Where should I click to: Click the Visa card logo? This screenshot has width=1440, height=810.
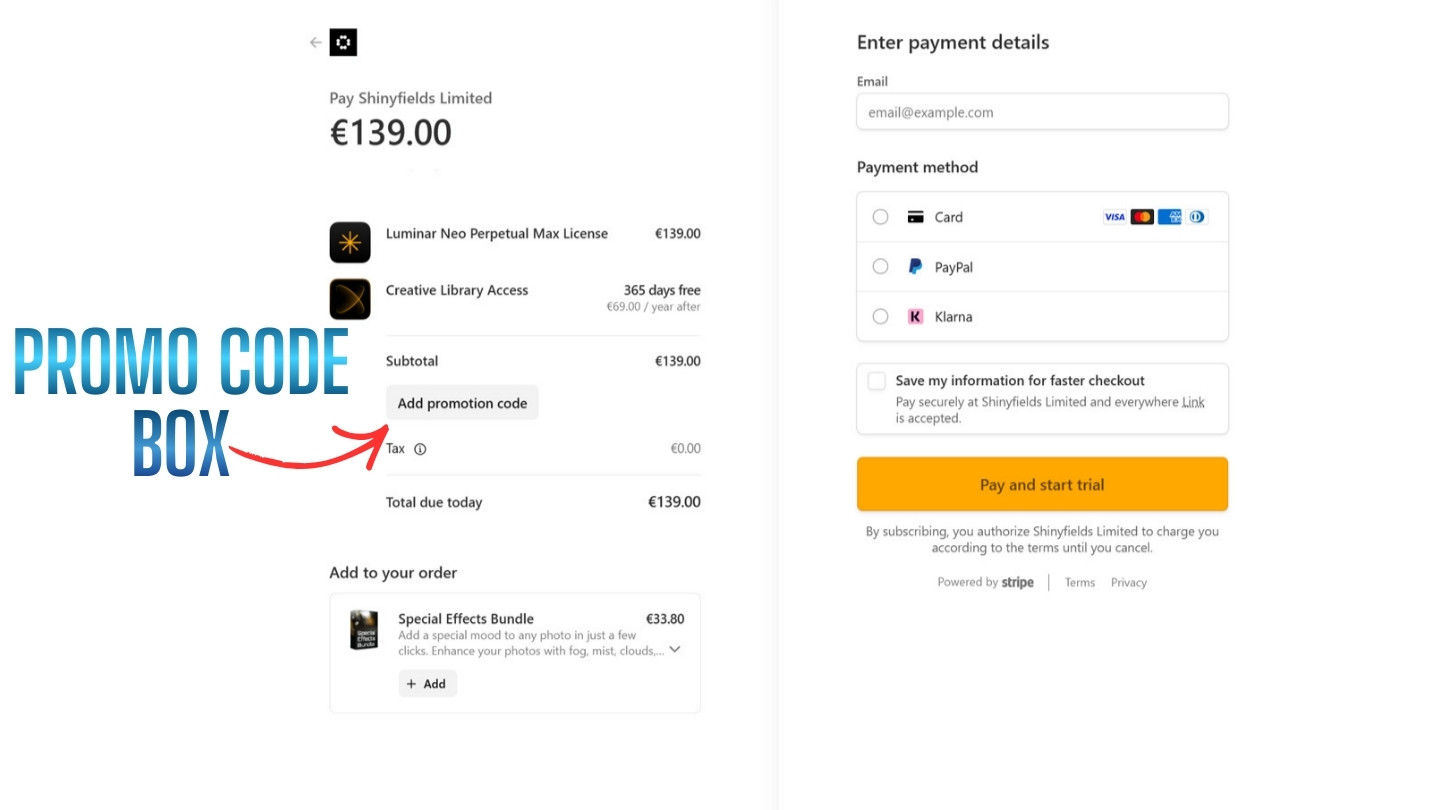click(1114, 217)
